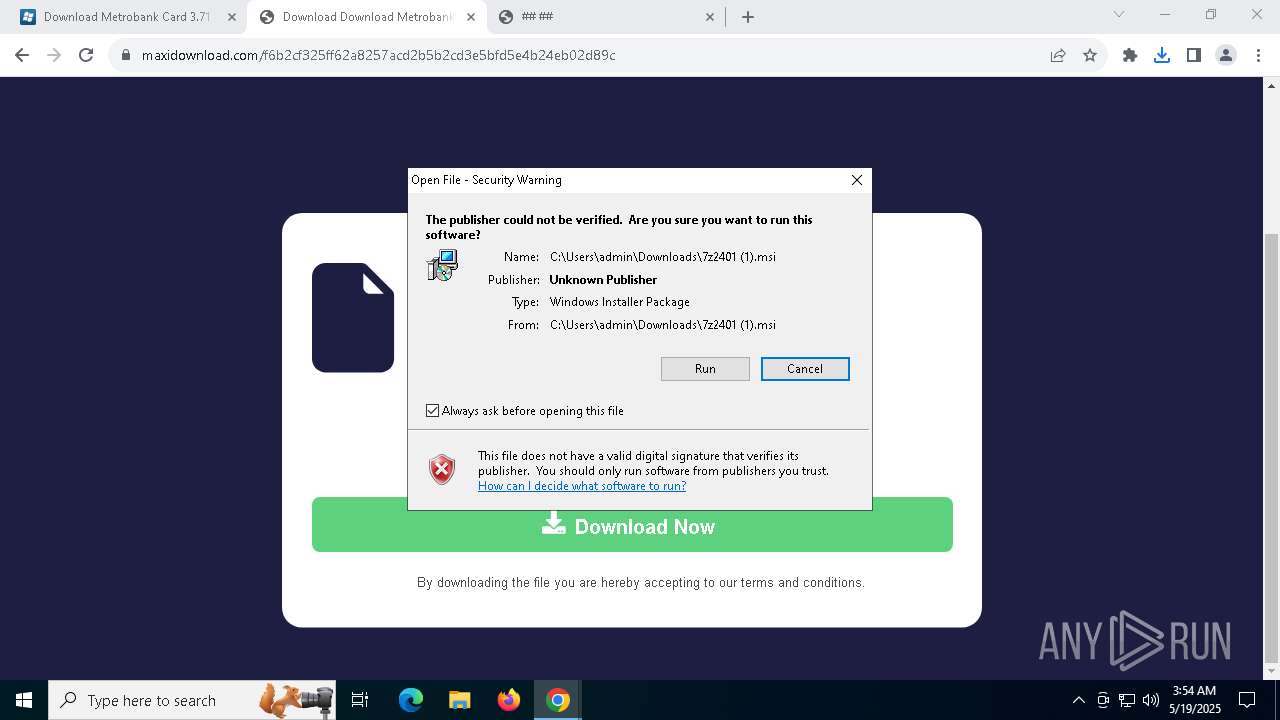Open the Chrome profile avatar

coord(1226,55)
